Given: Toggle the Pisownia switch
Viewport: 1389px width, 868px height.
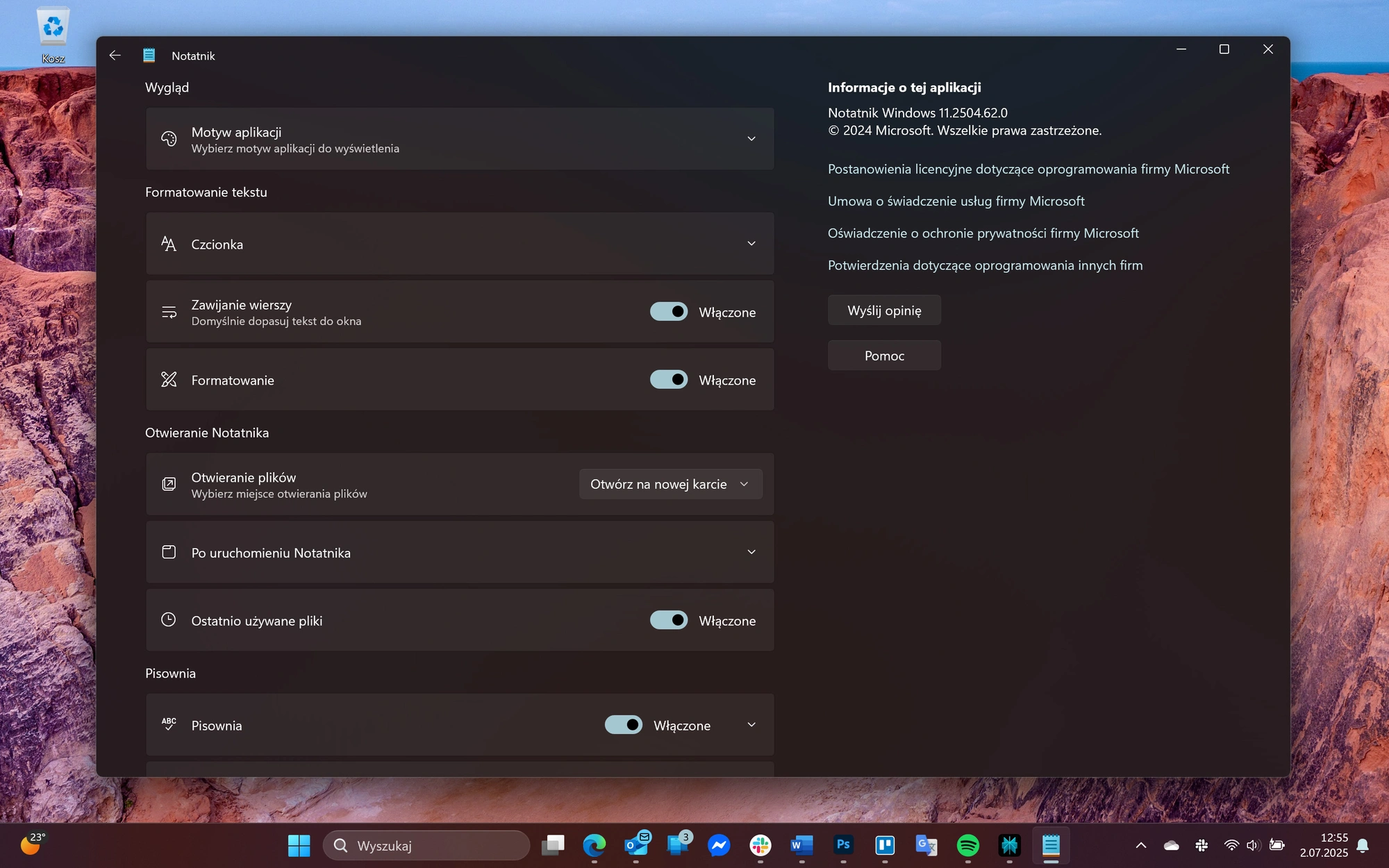Looking at the screenshot, I should (624, 725).
